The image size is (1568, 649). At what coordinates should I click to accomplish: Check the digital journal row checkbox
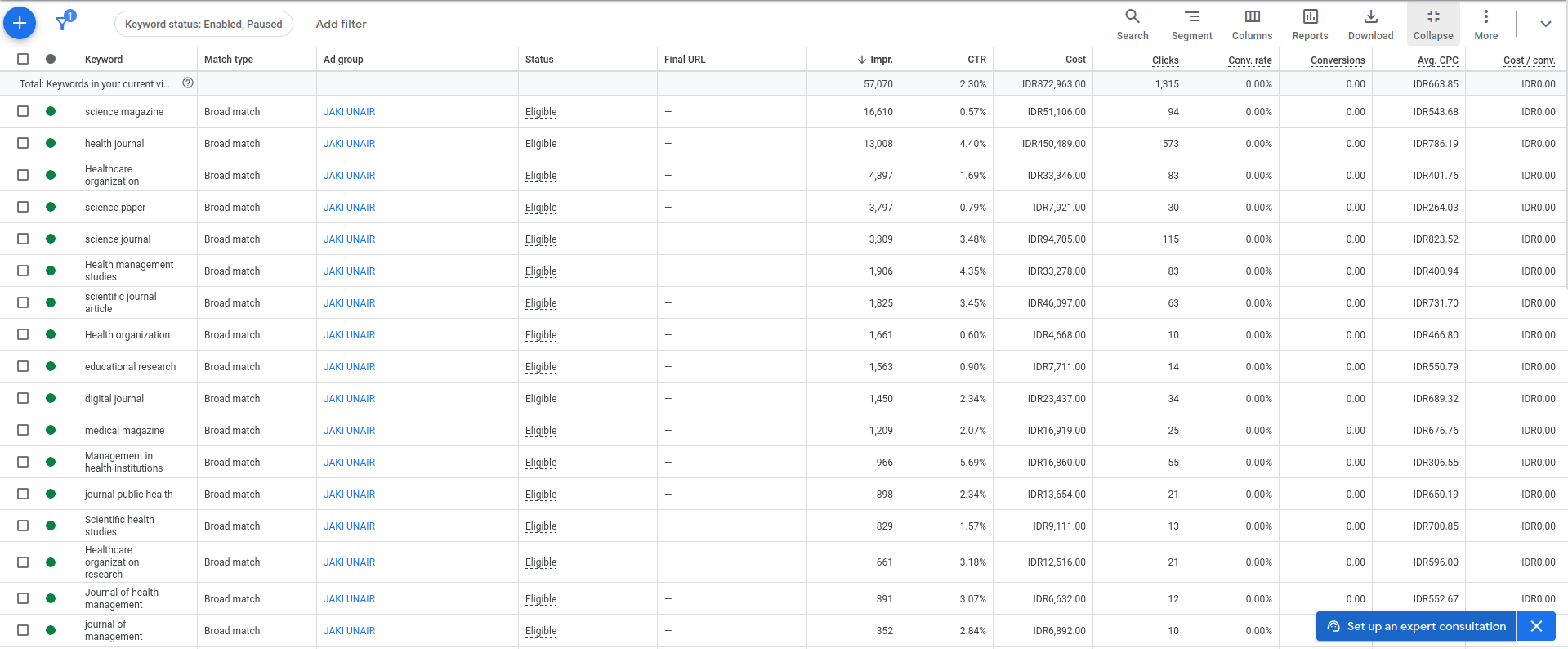pyautogui.click(x=23, y=398)
